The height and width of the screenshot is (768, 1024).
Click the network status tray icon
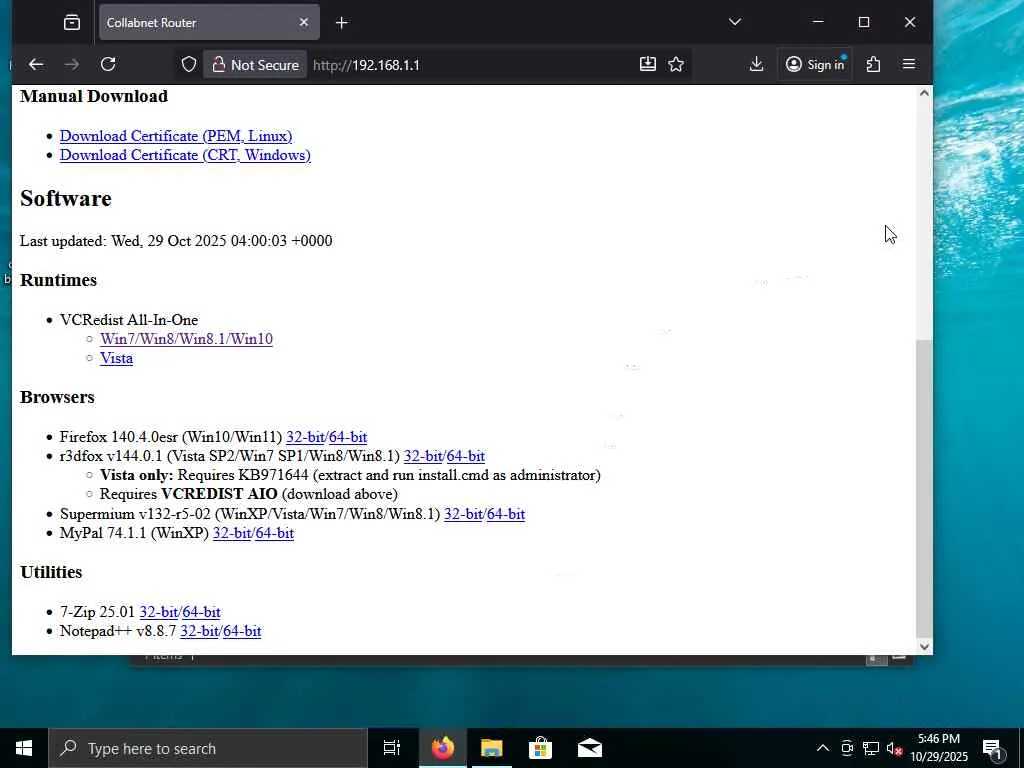pos(871,748)
